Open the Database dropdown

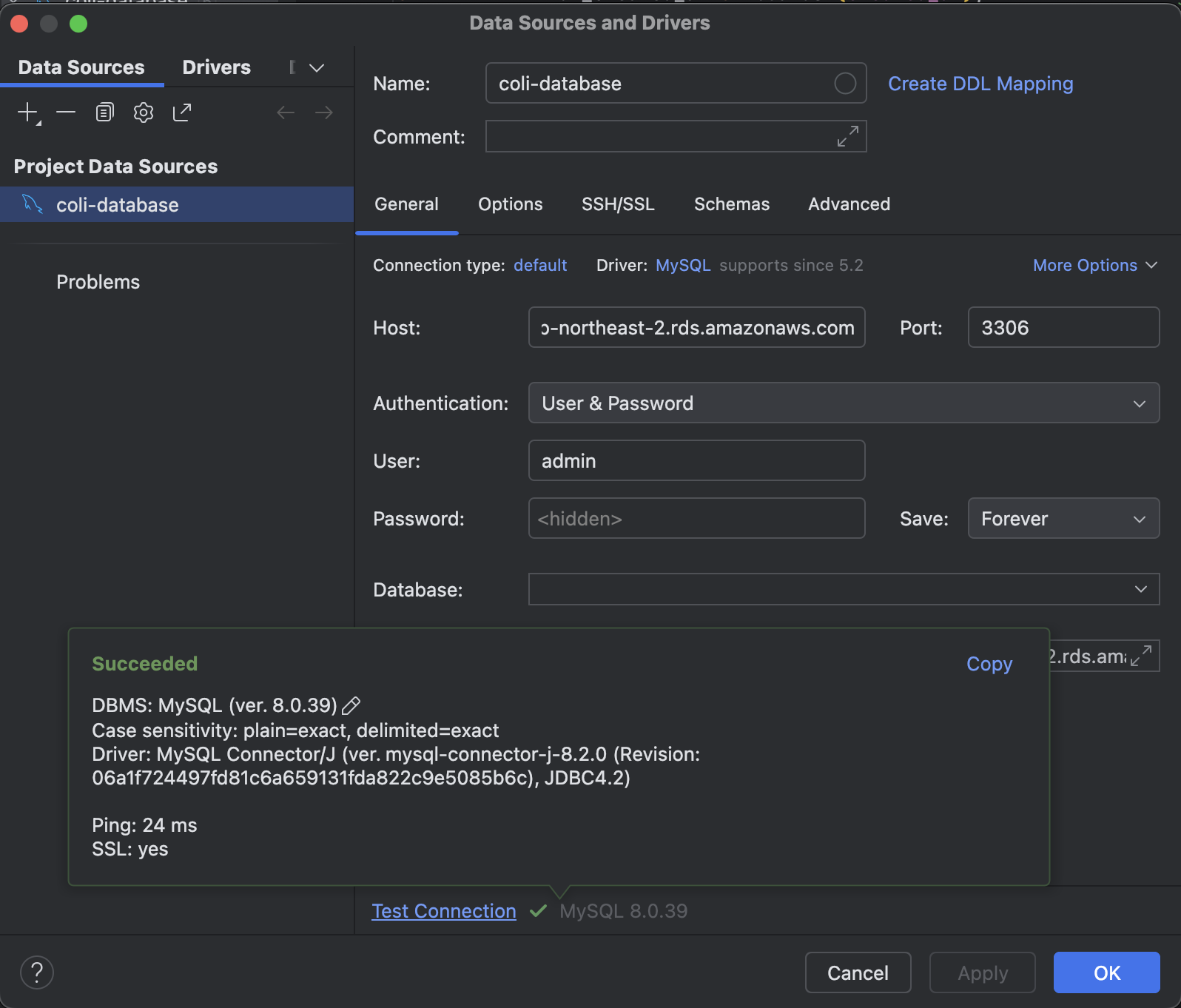pyautogui.click(x=844, y=589)
